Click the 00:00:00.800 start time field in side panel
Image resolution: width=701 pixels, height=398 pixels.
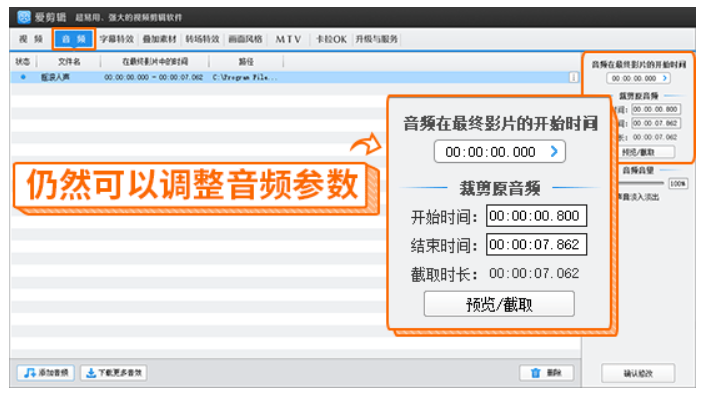pyautogui.click(x=656, y=109)
